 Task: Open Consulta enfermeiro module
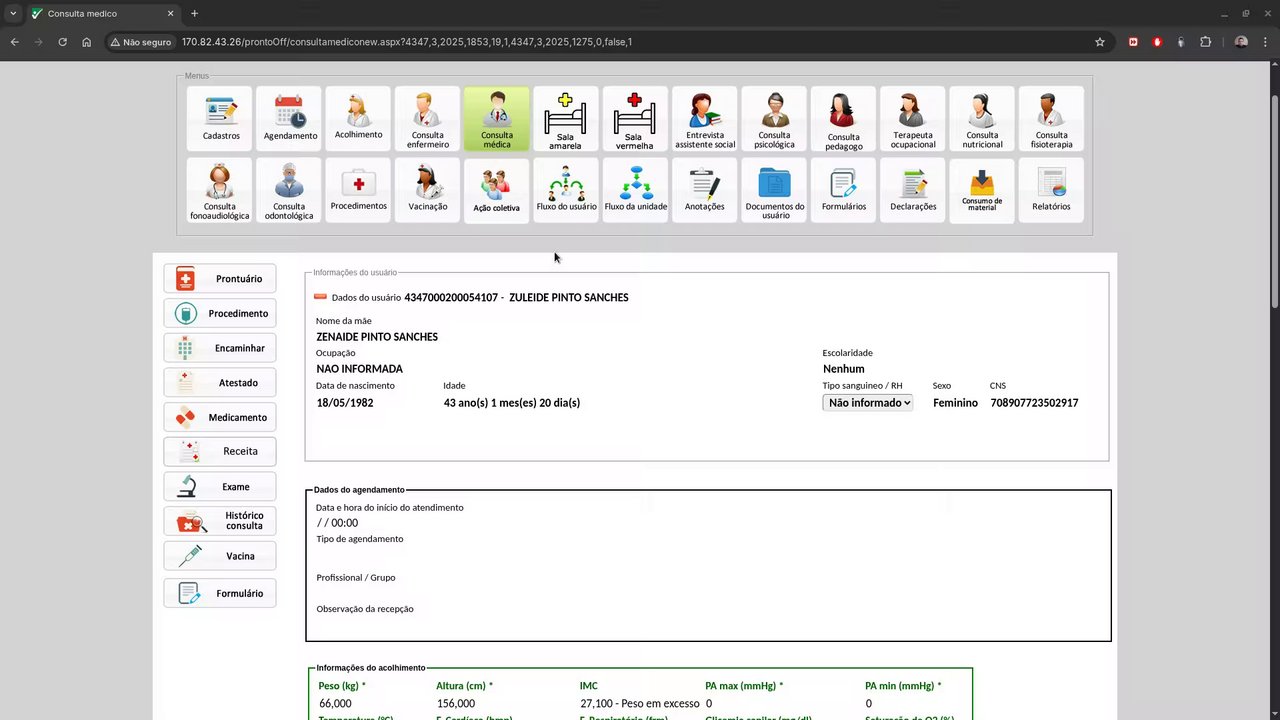click(428, 119)
